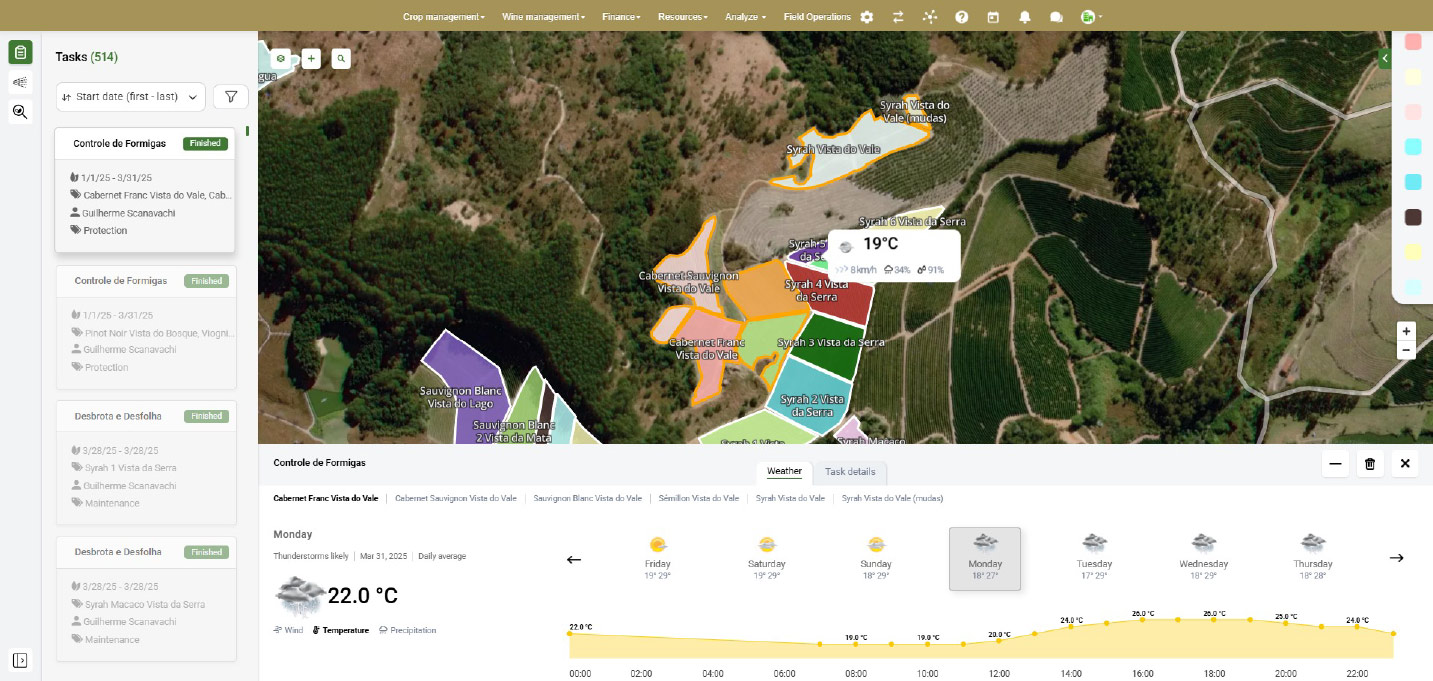Open Wine management menu
Screen dimensions: 1433x681
(x=543, y=17)
